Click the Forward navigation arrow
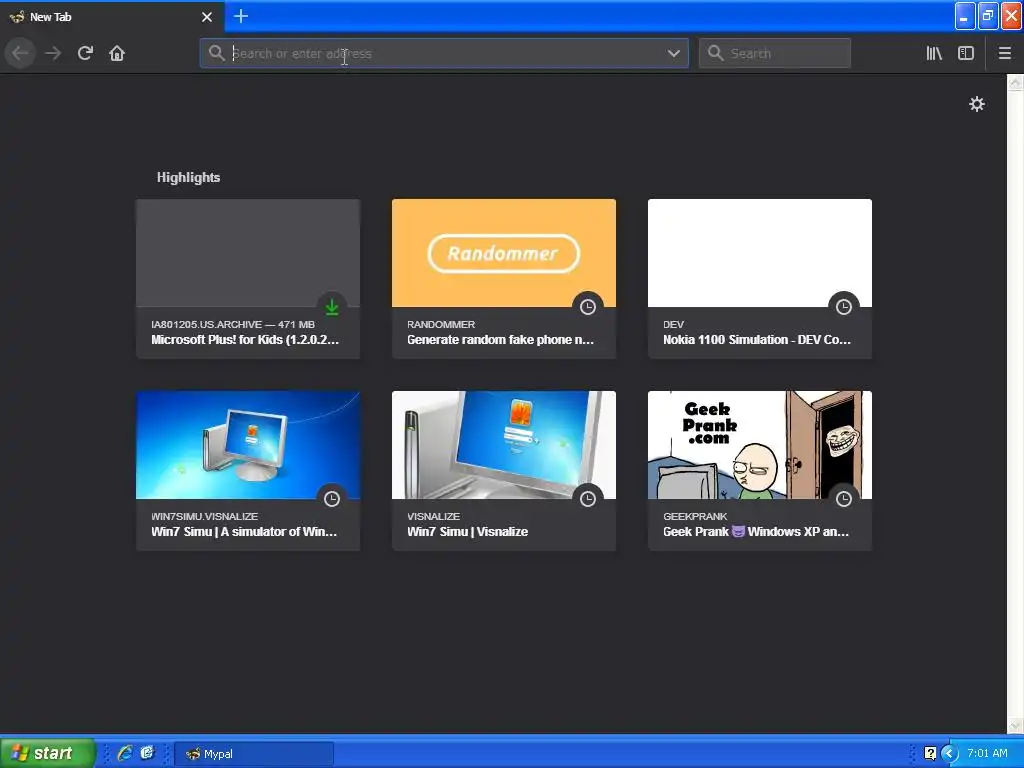 click(x=53, y=53)
